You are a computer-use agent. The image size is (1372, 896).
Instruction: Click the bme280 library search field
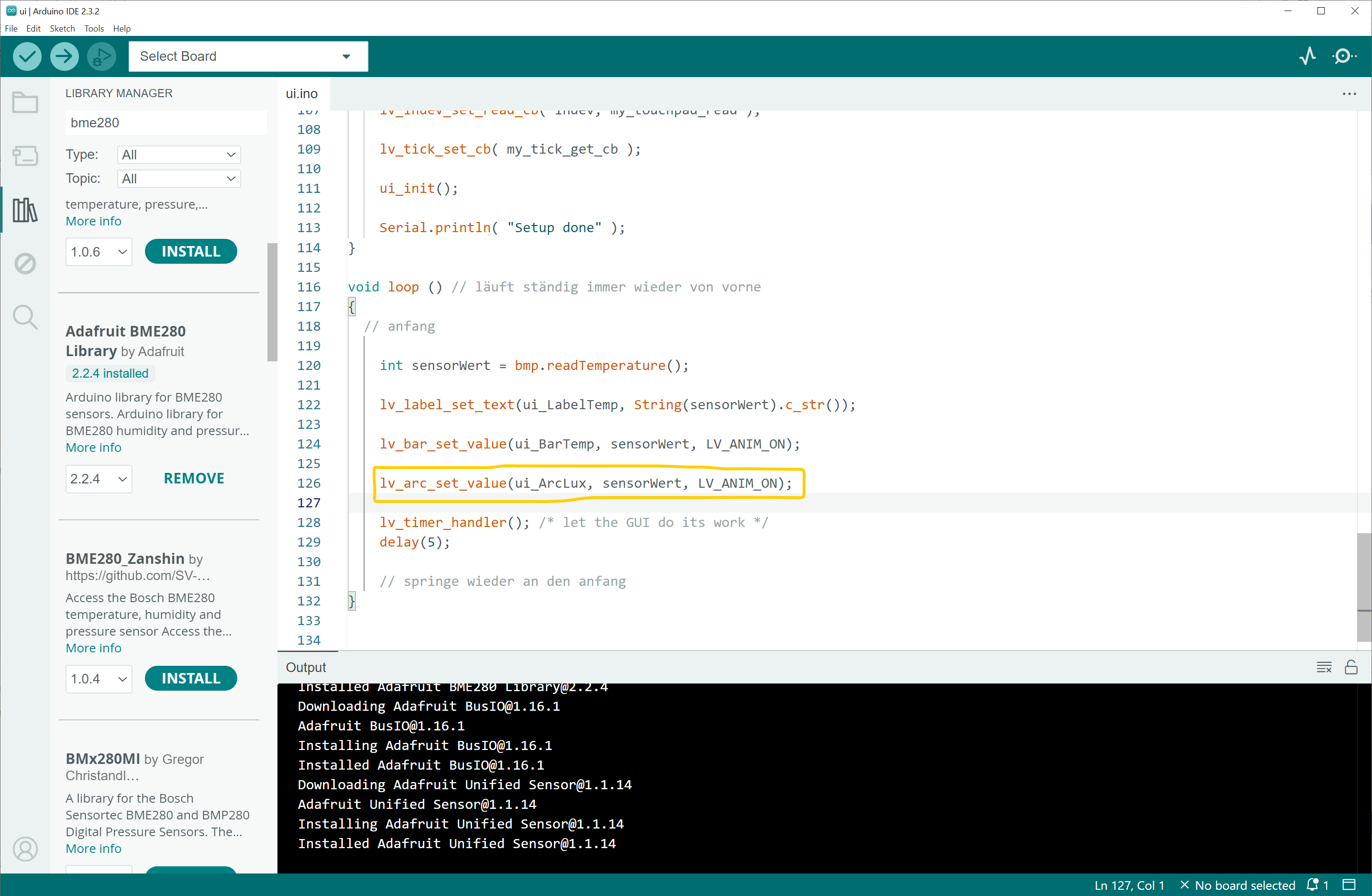point(165,123)
